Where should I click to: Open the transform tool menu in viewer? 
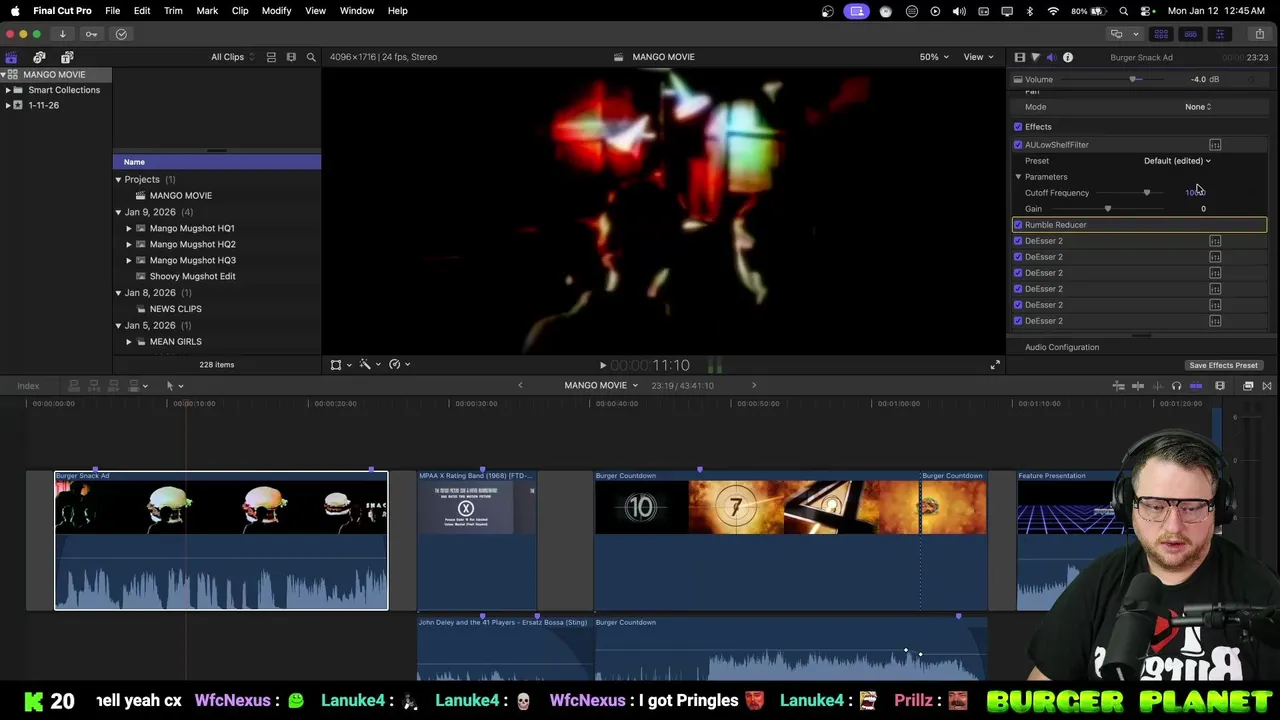(x=340, y=365)
